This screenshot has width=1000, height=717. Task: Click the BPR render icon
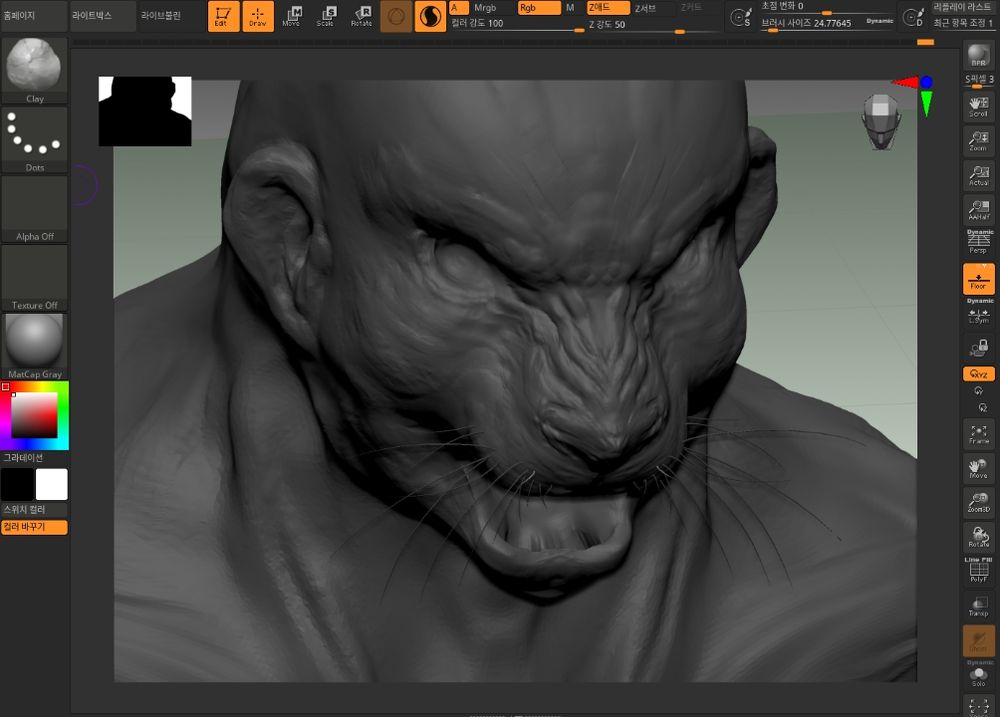coord(978,55)
